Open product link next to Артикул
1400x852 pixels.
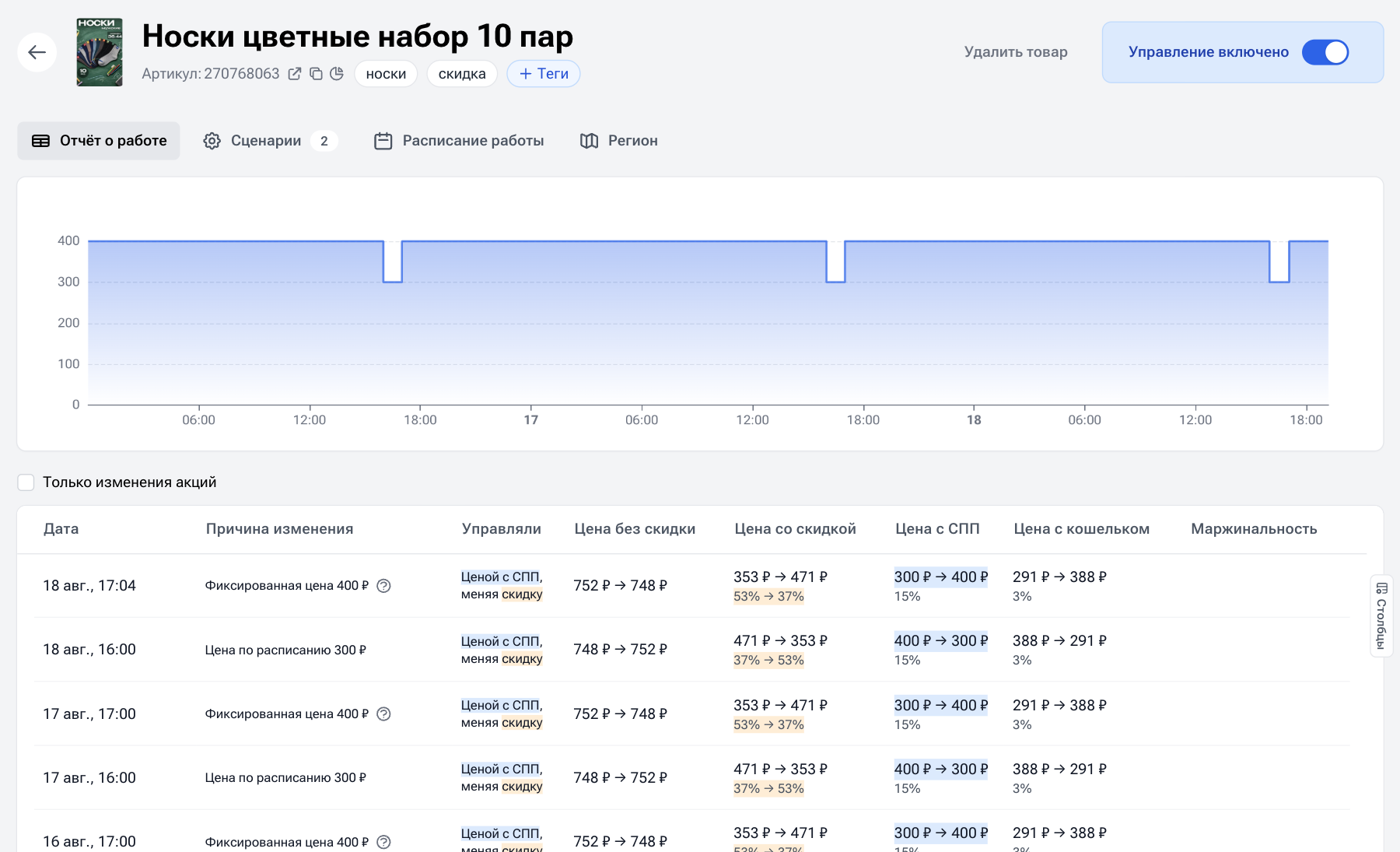(x=295, y=74)
